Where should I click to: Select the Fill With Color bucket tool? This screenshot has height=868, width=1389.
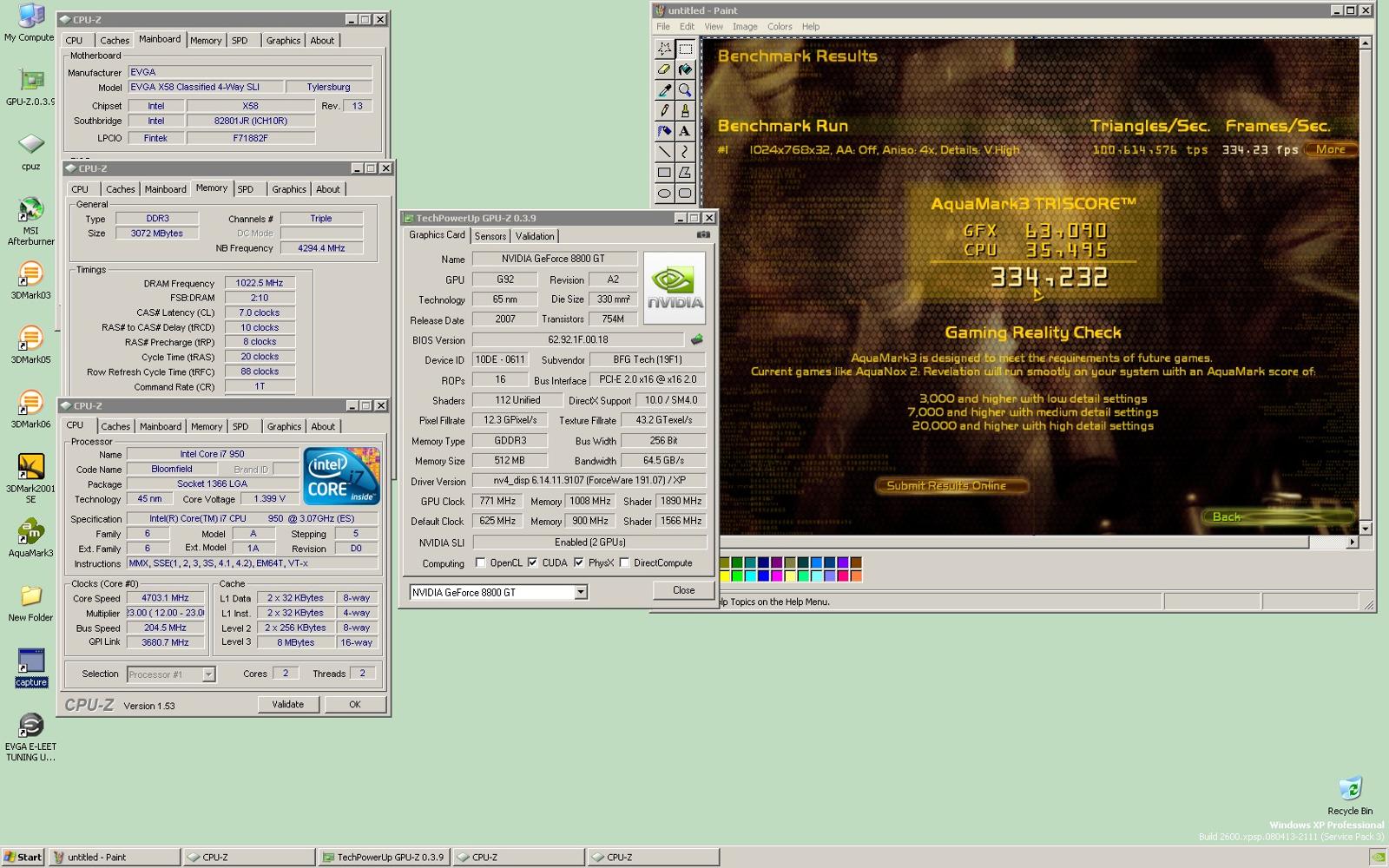[x=685, y=69]
